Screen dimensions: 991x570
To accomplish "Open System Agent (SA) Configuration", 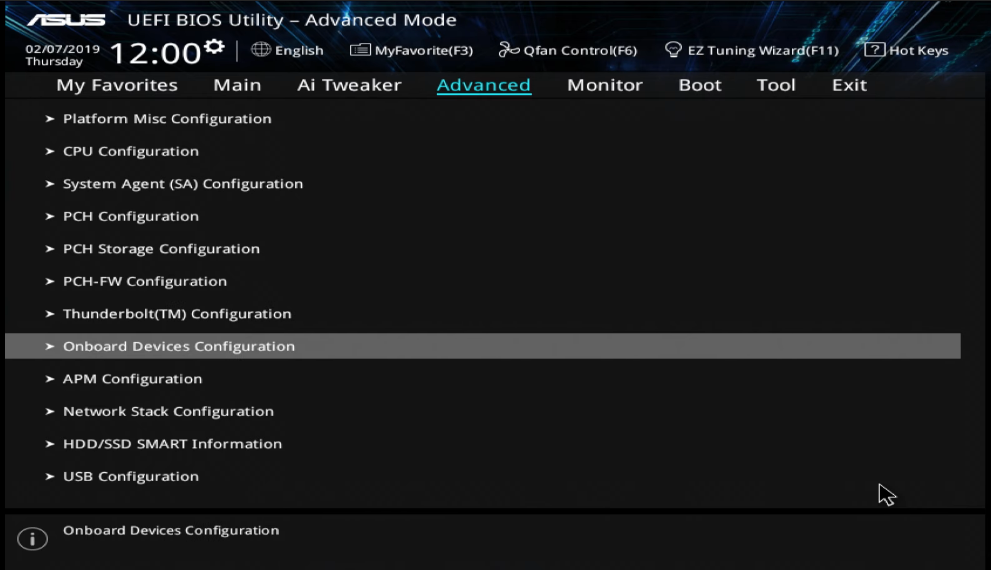I will pos(183,184).
